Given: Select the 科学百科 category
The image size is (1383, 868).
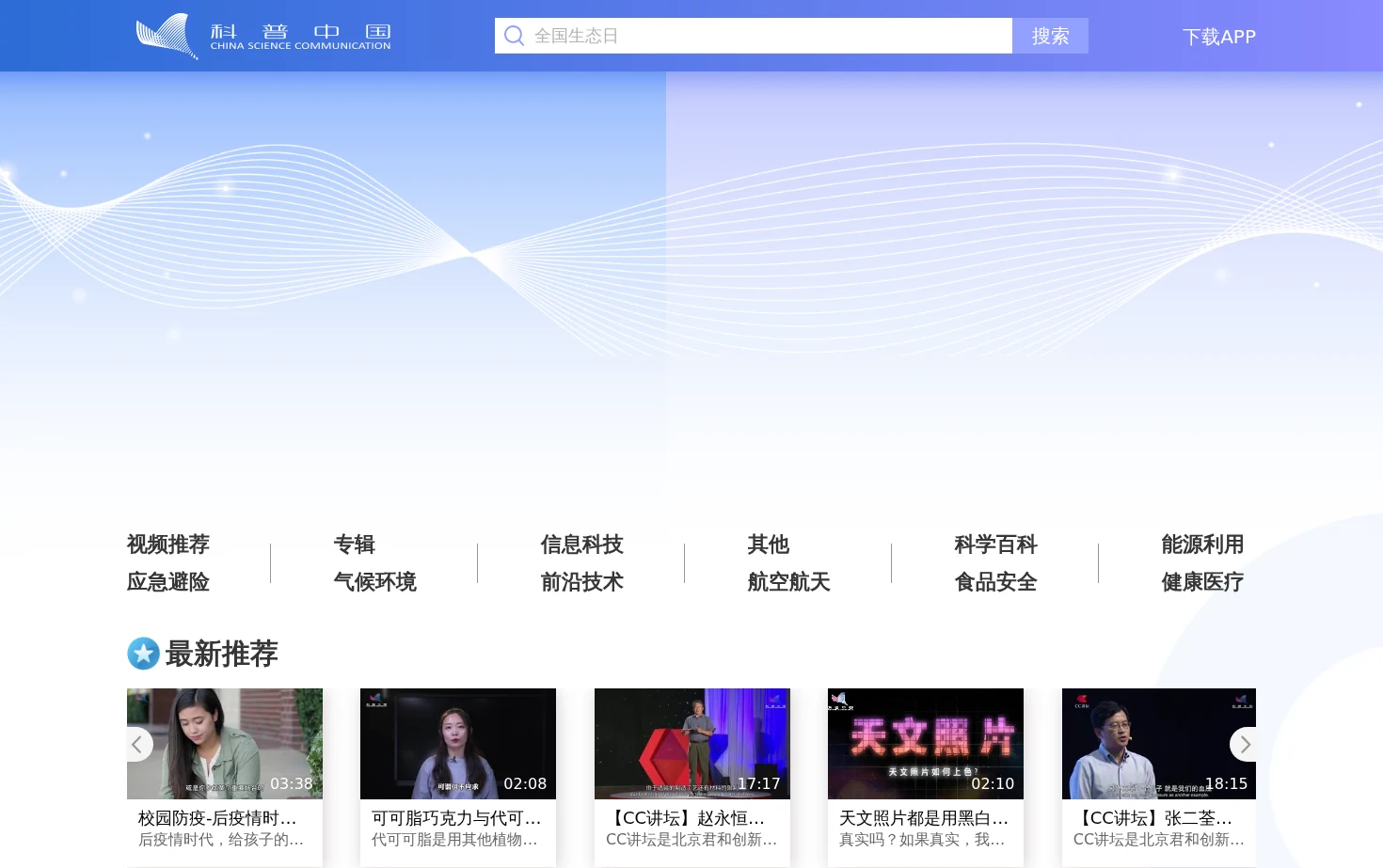Looking at the screenshot, I should click(x=996, y=544).
